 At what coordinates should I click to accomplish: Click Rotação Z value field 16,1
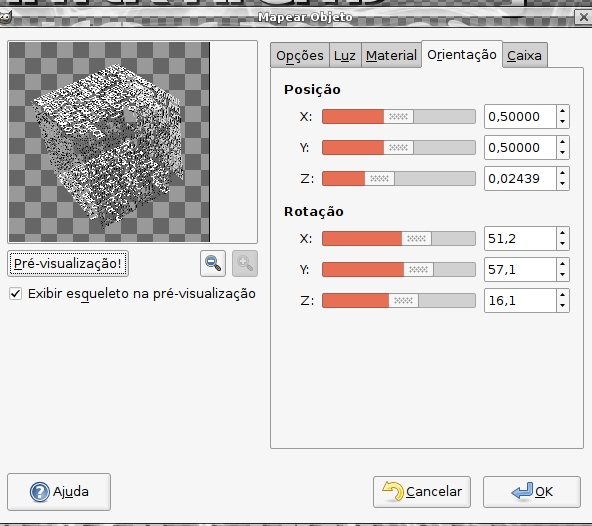coord(520,301)
